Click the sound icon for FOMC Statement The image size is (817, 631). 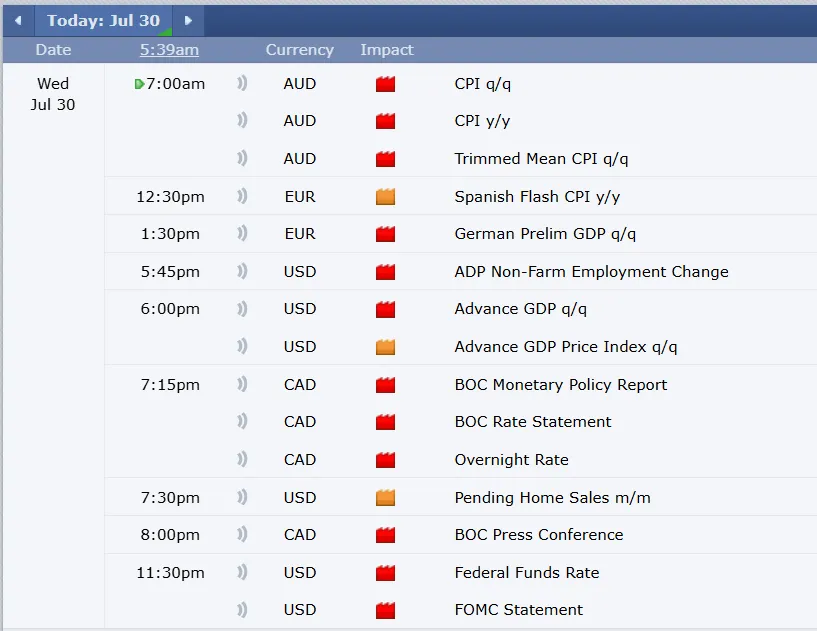point(242,610)
